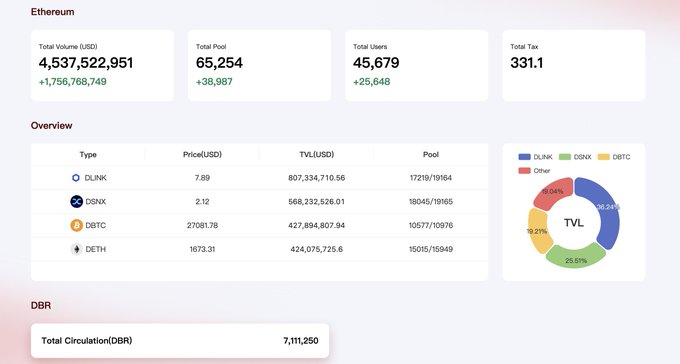Click pool value 15015/15949
The height and width of the screenshot is (364, 680).
(431, 249)
